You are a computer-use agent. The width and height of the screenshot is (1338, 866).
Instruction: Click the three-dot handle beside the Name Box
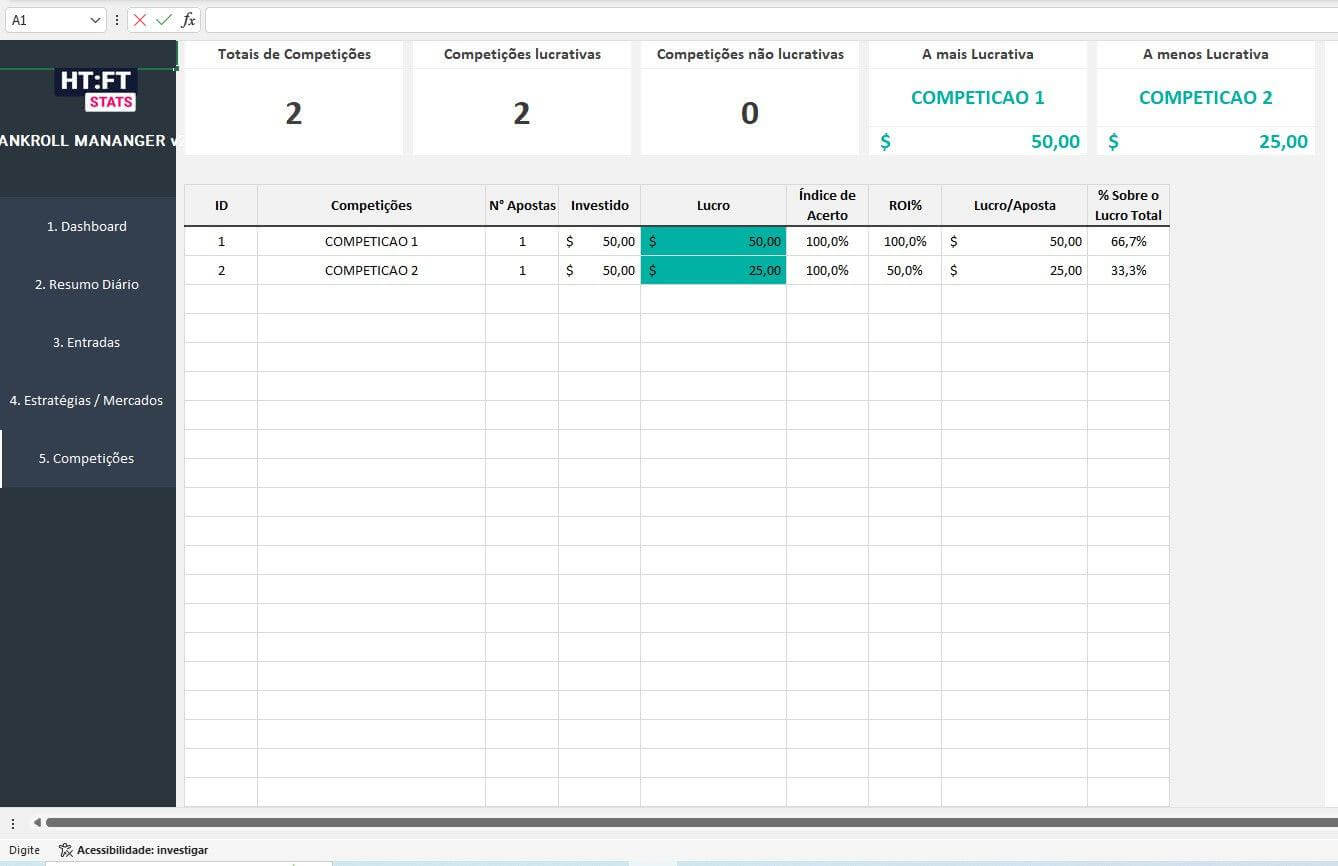[117, 20]
